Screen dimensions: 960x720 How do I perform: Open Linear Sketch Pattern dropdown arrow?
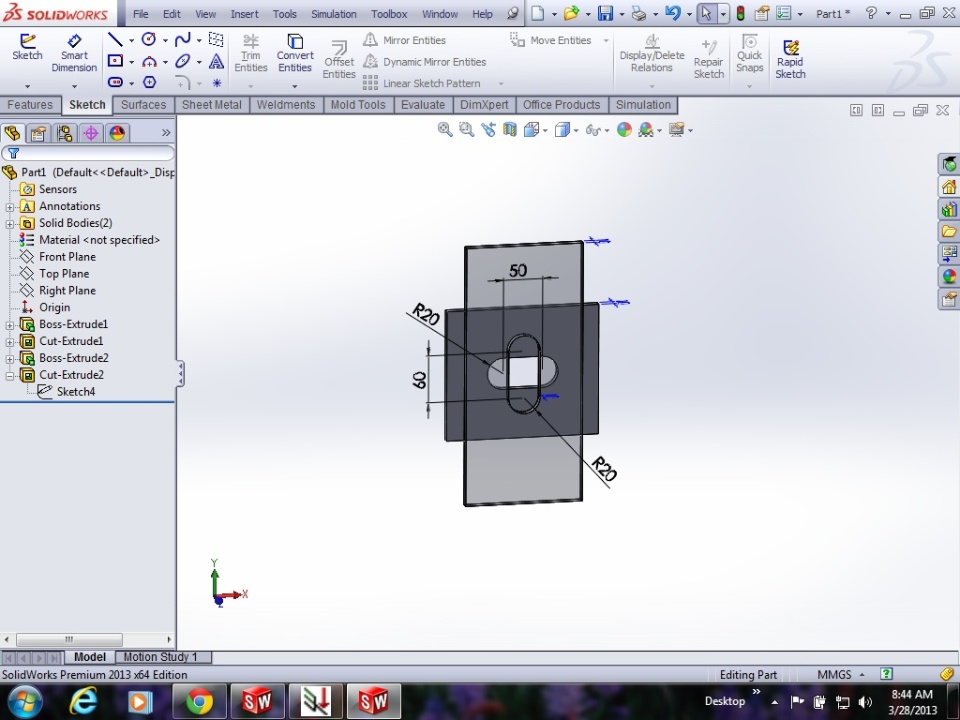[x=501, y=83]
